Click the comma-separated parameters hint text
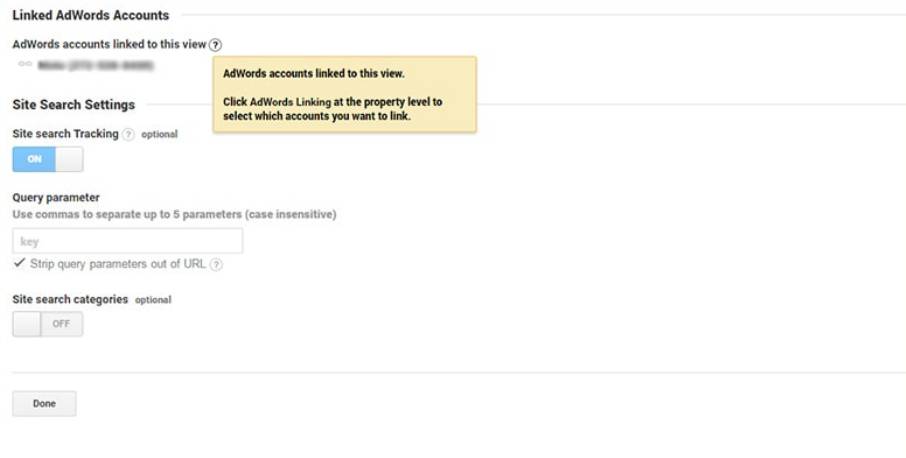 click(174, 214)
